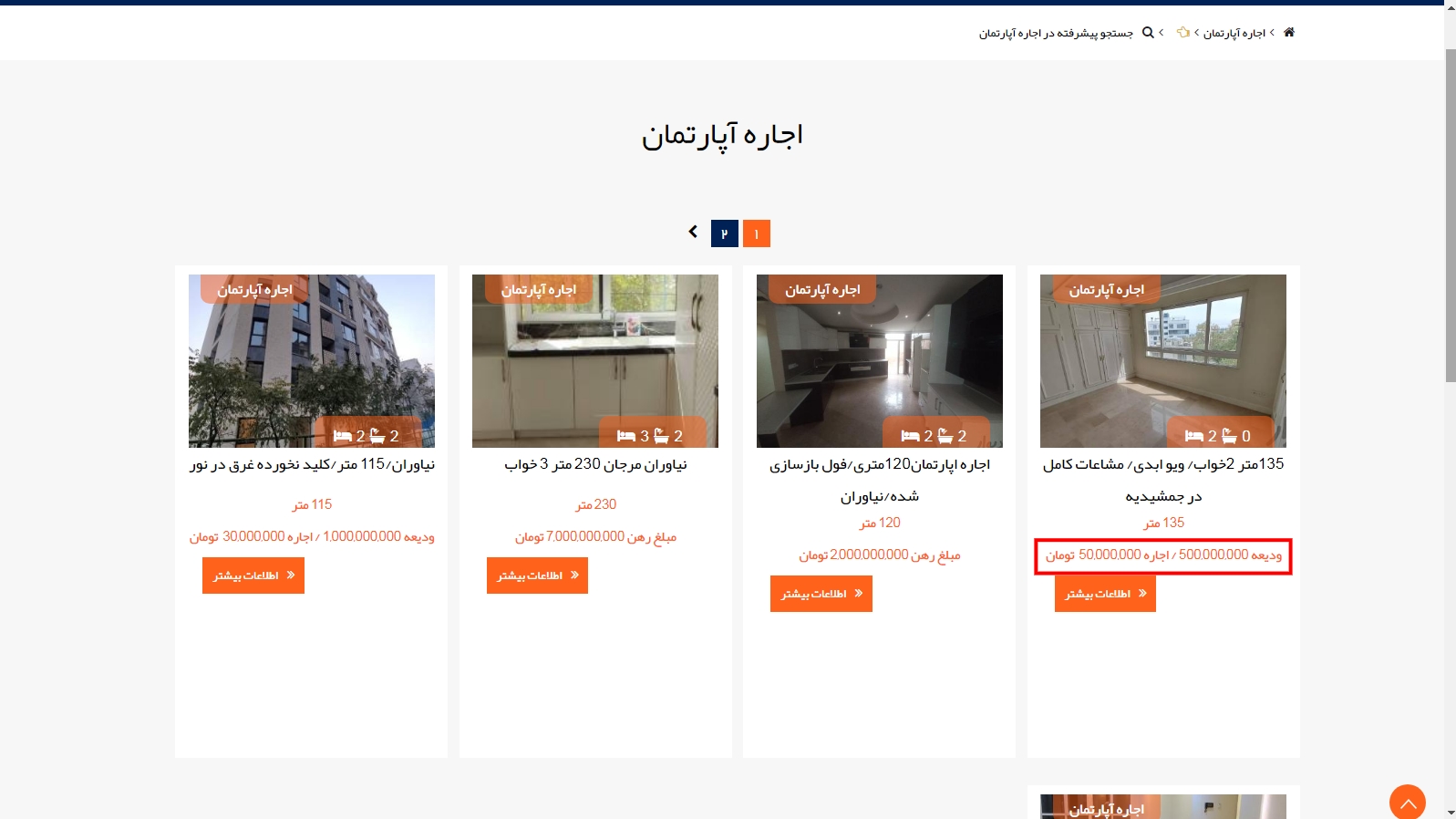Click the 115 متر area text
The height and width of the screenshot is (819, 1456).
[312, 504]
